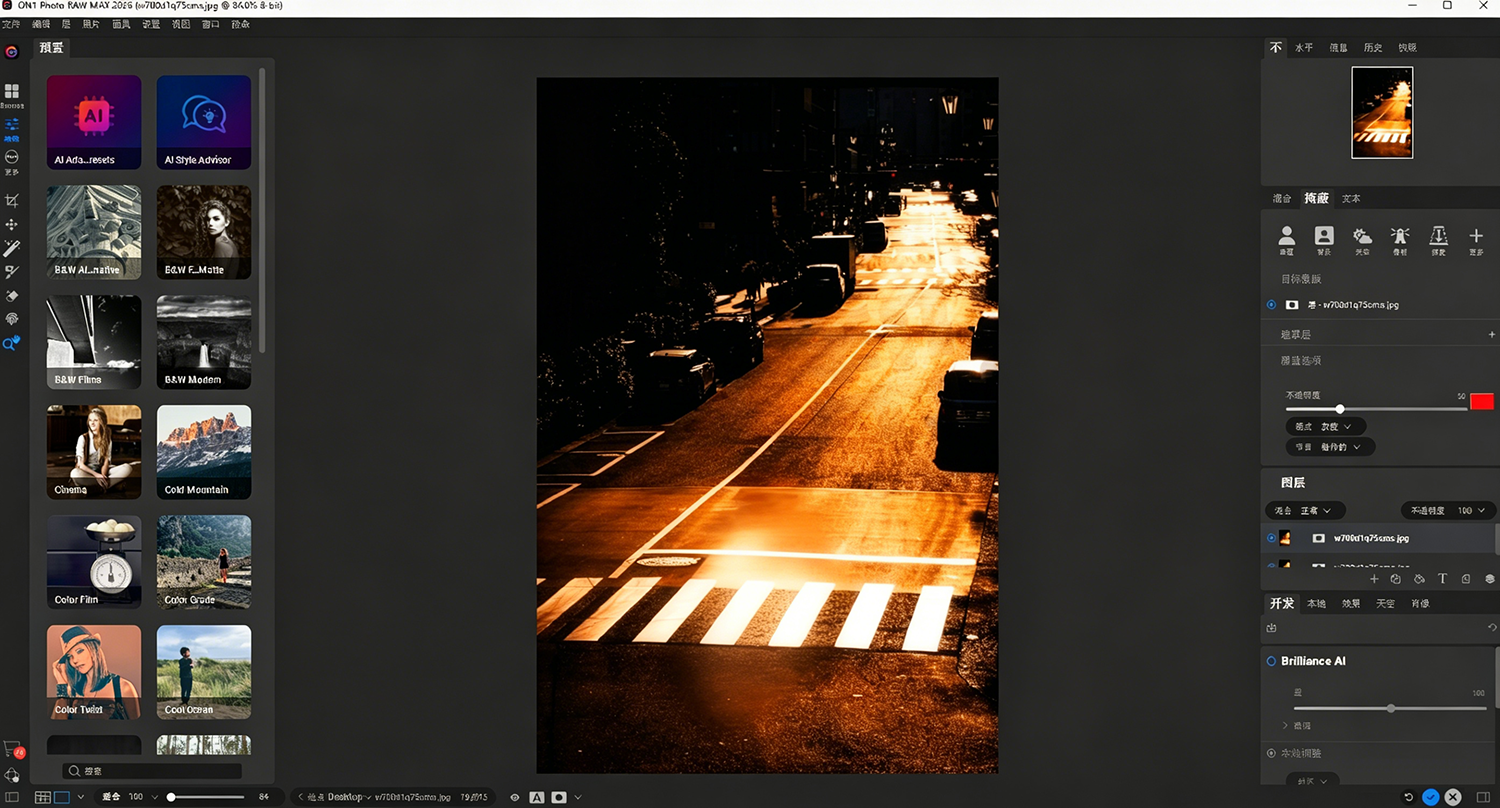
Task: Open the 文件 menu
Action: tap(11, 24)
